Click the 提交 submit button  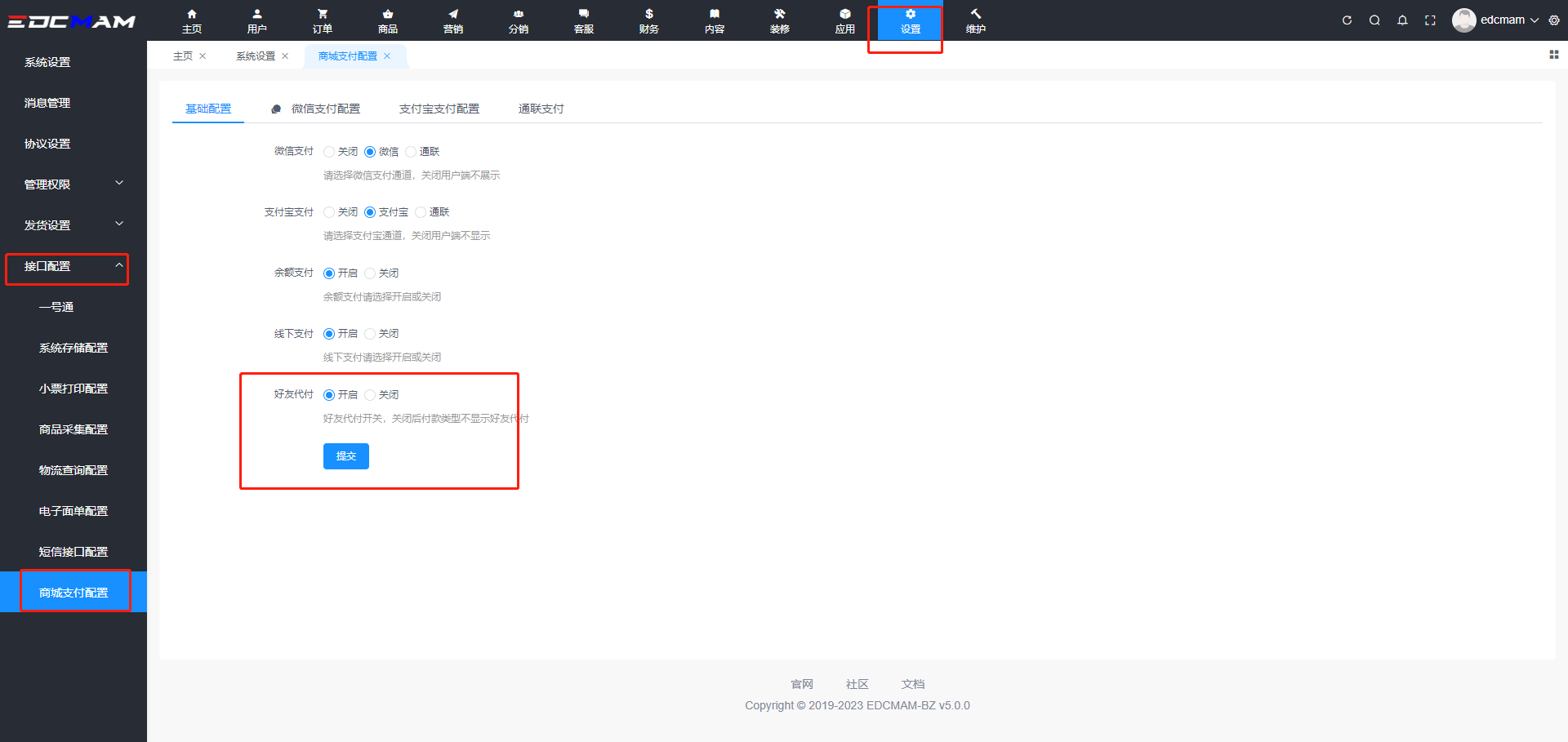[345, 456]
